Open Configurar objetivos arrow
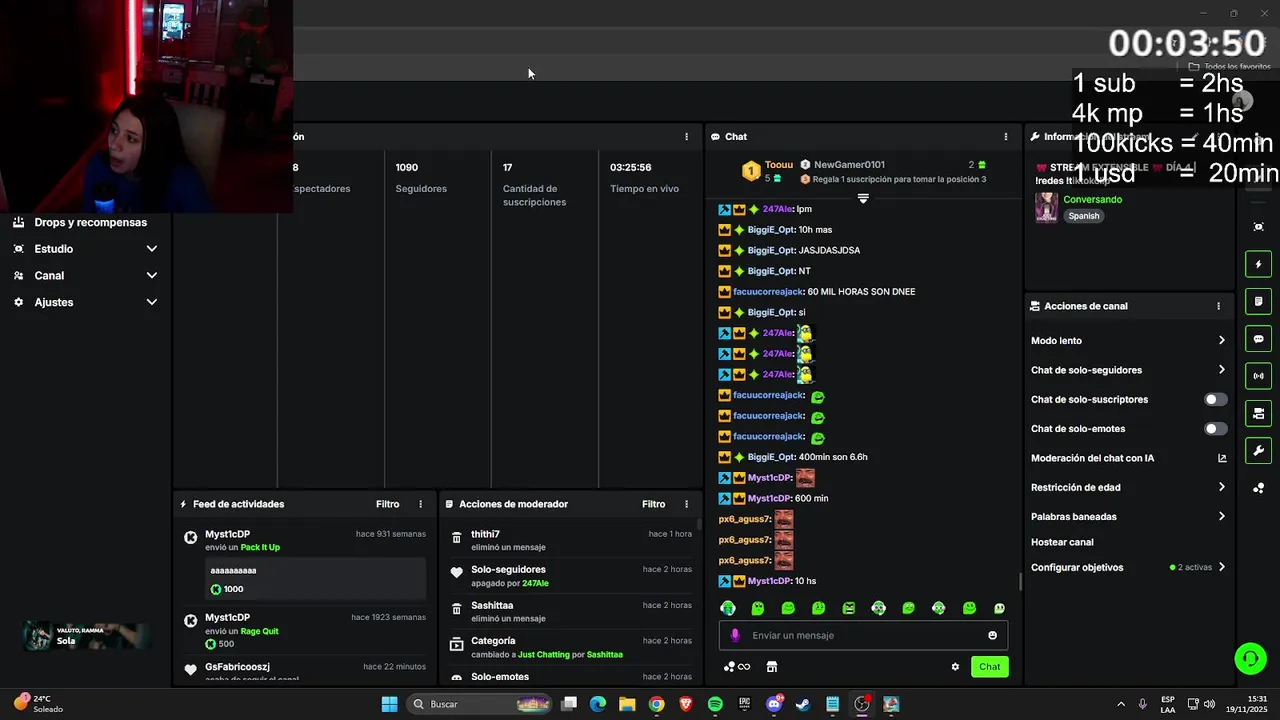The image size is (1280, 720). tap(1221, 567)
